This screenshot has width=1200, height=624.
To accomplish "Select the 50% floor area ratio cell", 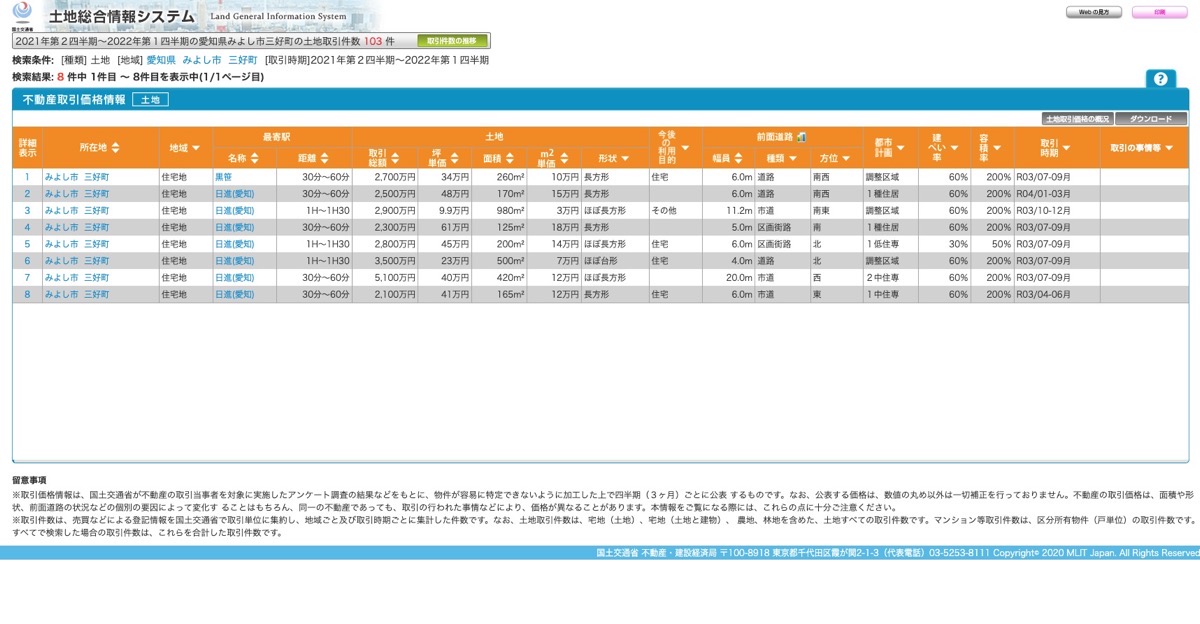I will [x=992, y=244].
